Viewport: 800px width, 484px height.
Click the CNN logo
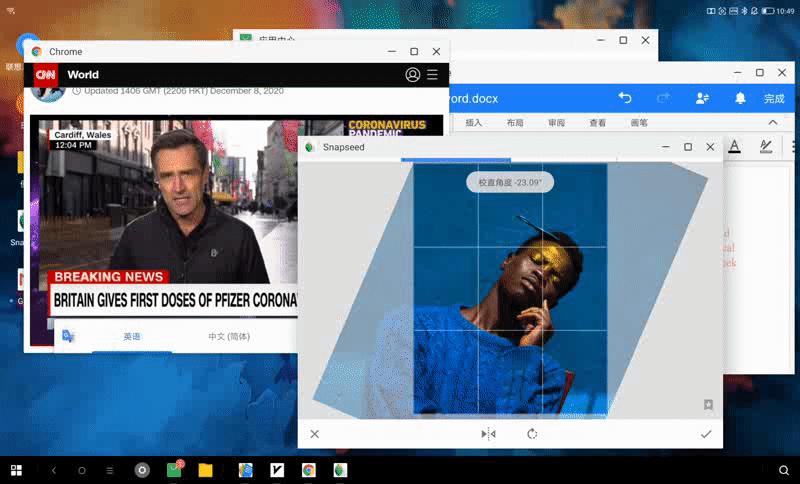(x=46, y=75)
